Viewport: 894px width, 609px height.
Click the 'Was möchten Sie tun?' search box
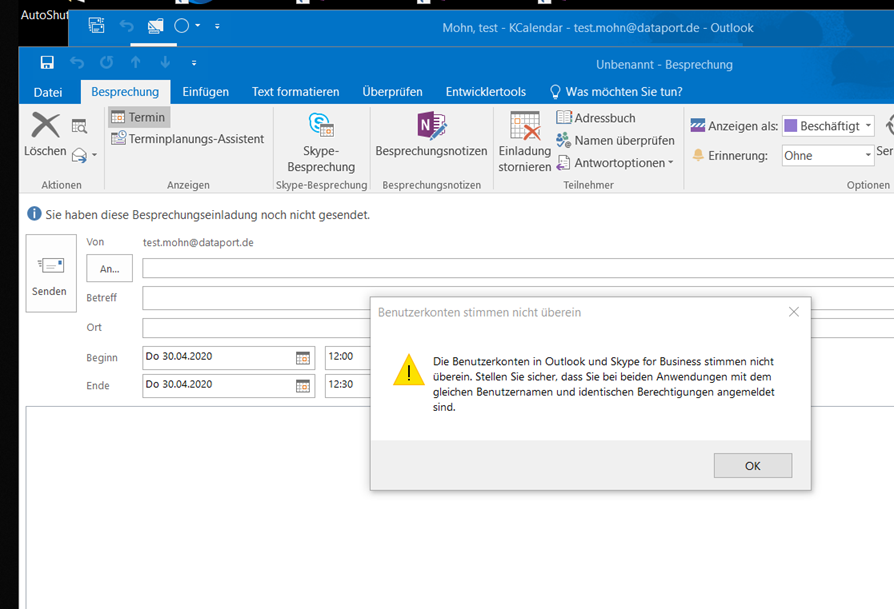pyautogui.click(x=616, y=92)
